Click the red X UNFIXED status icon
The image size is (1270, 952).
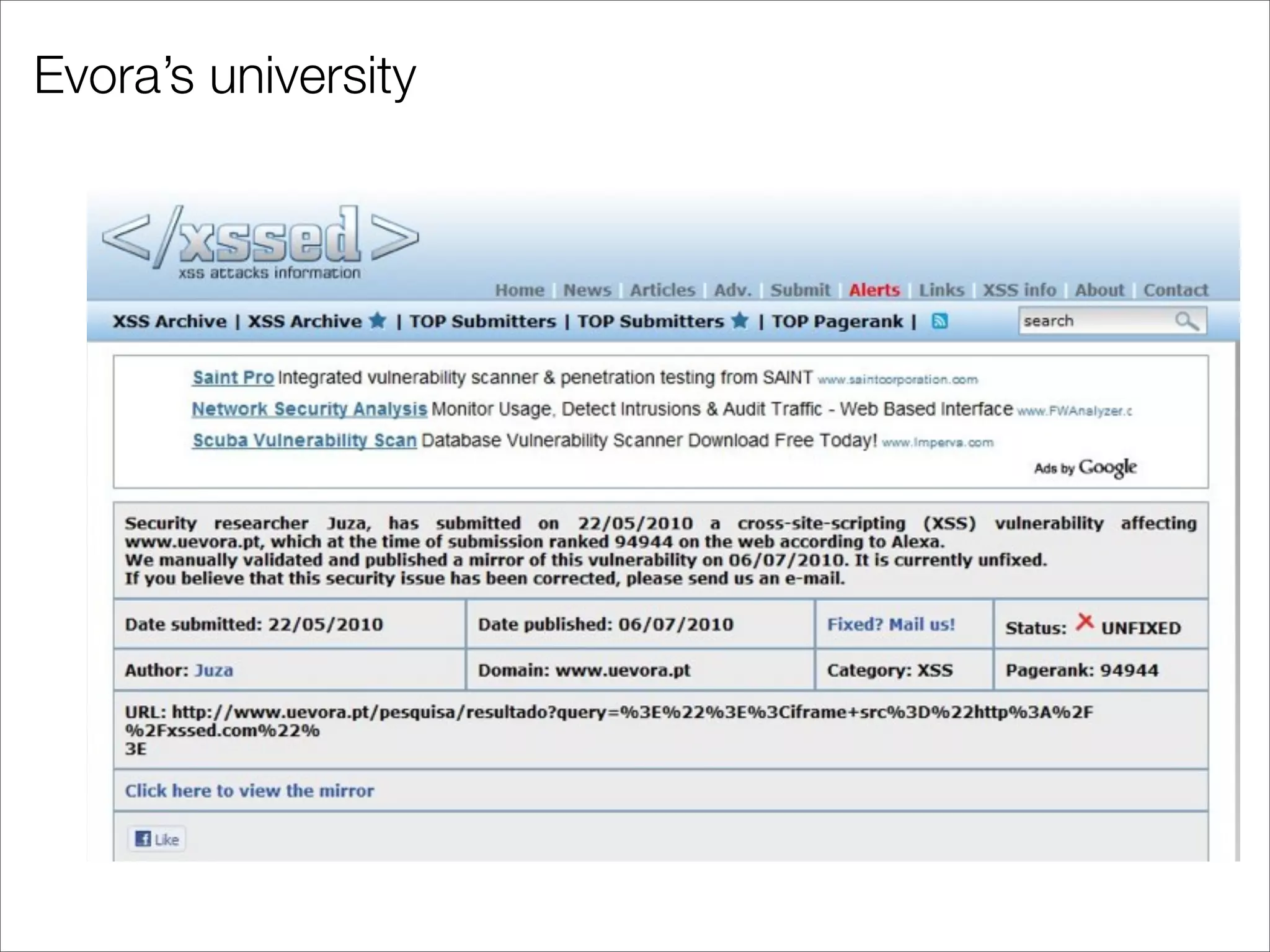click(1084, 622)
